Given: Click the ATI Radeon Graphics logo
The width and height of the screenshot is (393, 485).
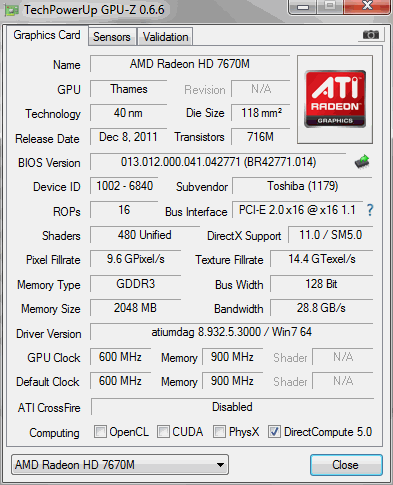Looking at the screenshot, I should tap(335, 99).
